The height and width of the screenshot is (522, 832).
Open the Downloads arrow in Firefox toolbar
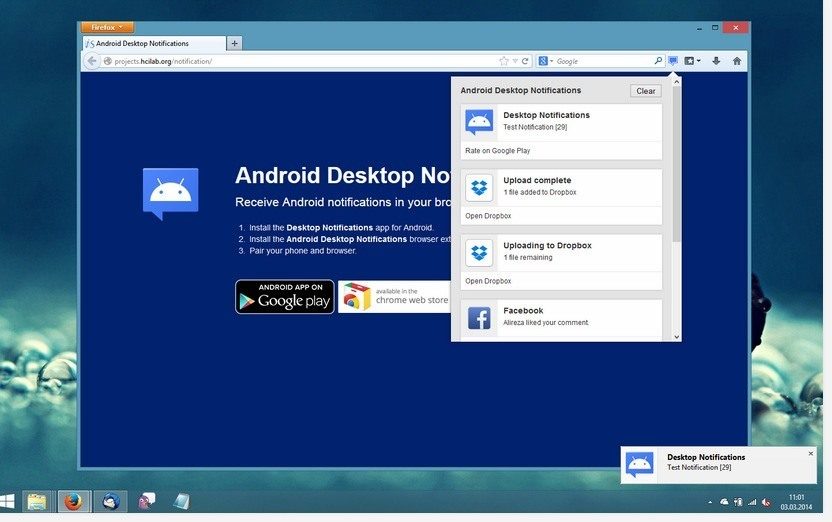click(716, 61)
